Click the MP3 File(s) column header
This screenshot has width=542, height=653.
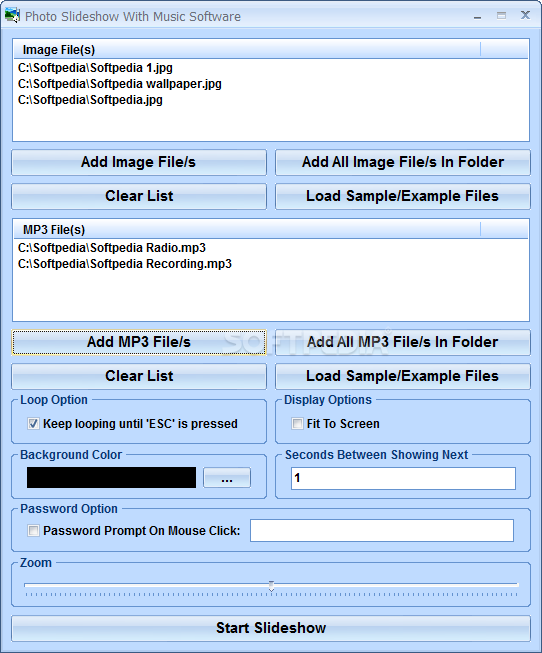pos(247,230)
